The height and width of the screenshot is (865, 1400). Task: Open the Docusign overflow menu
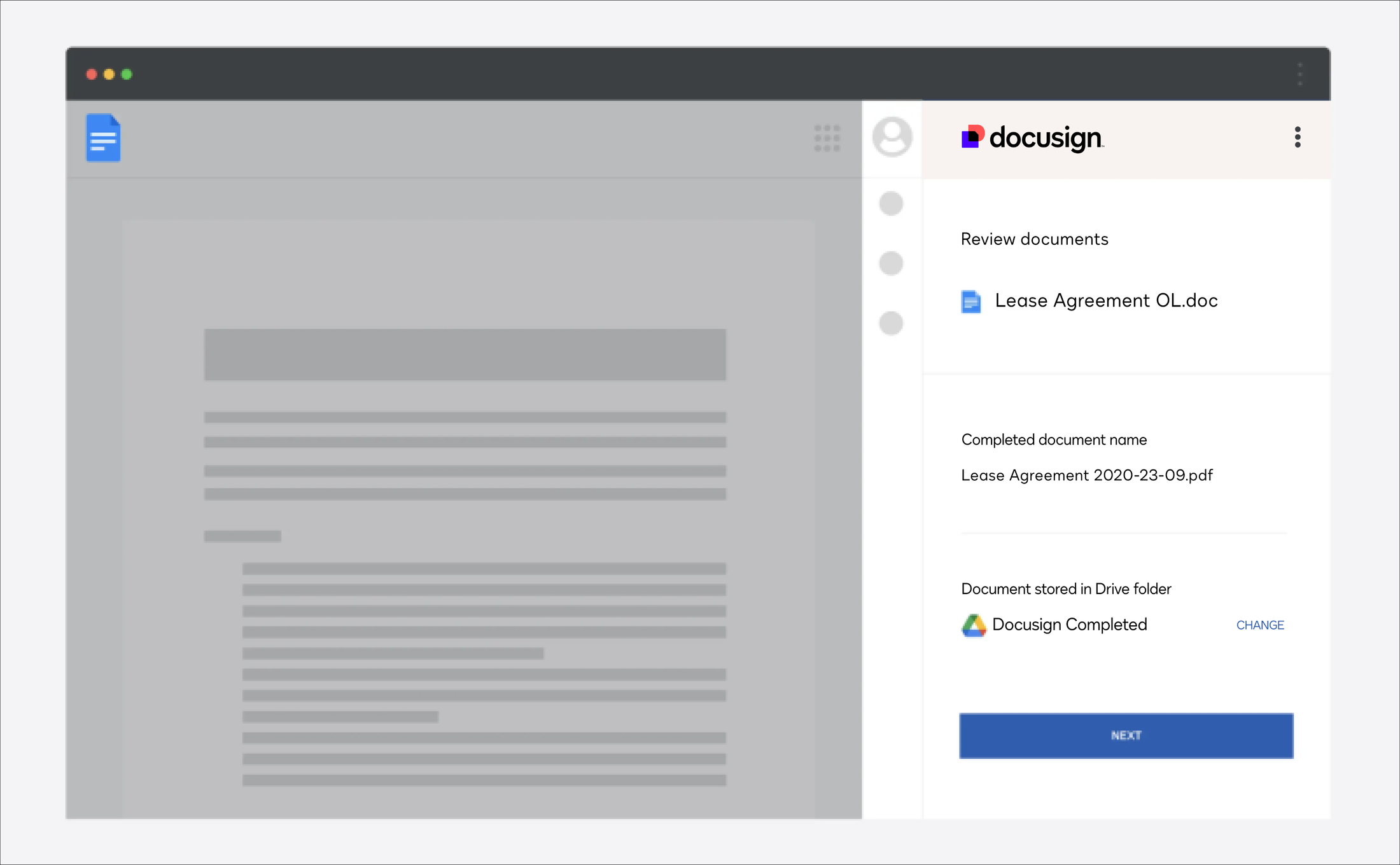click(1298, 137)
